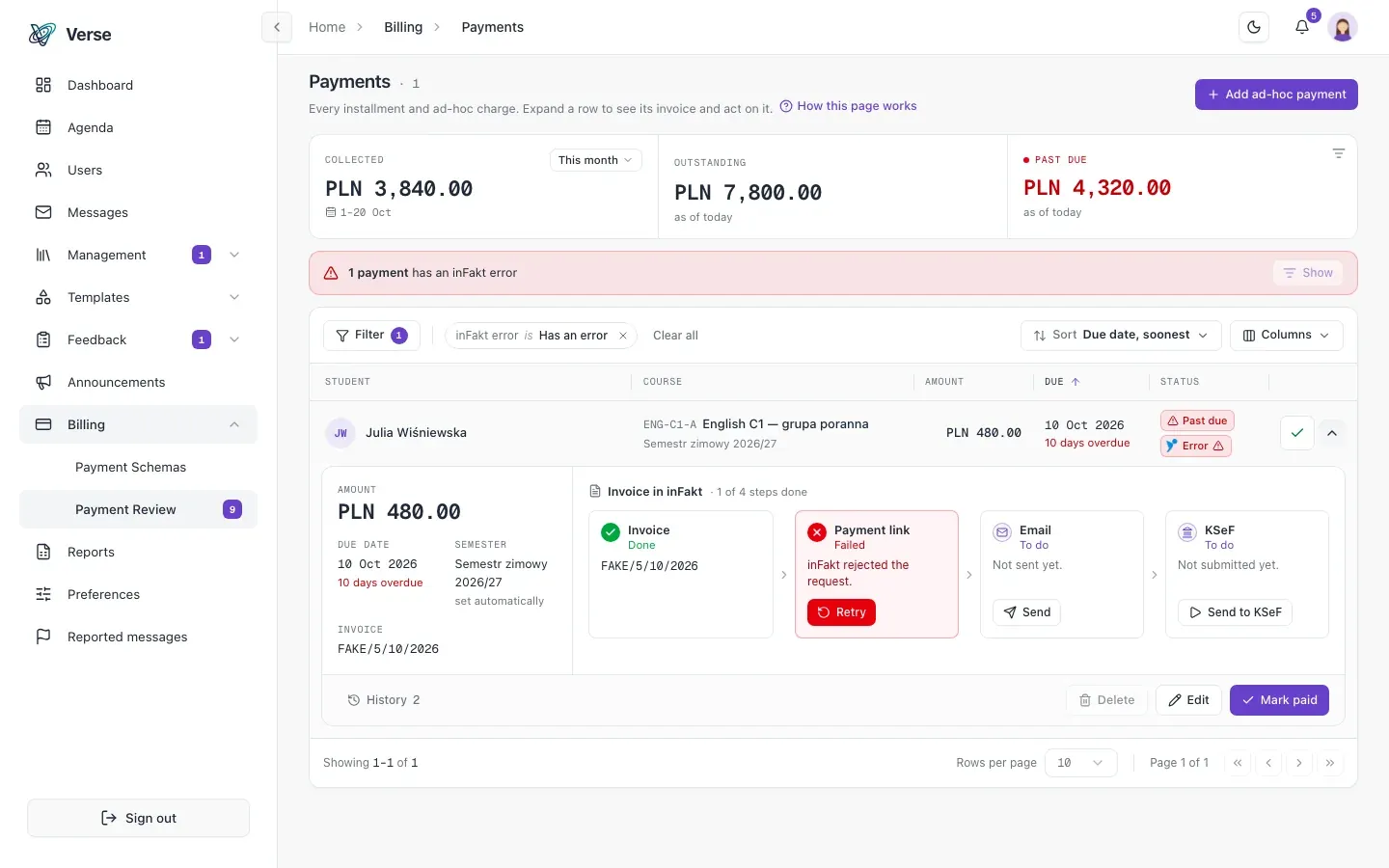Click the course name 'English C1 — grupa poranna'
1389x868 pixels.
pos(785,424)
